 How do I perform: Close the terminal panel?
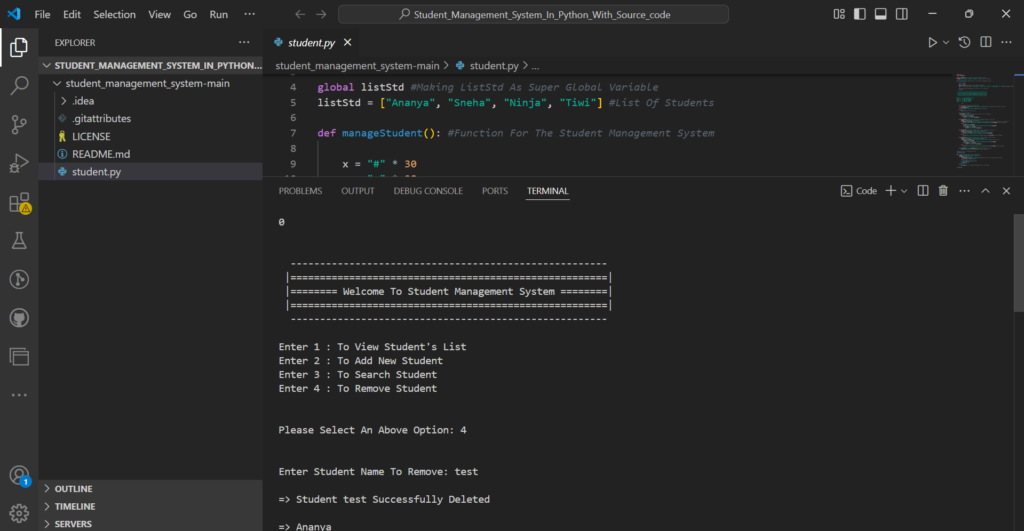pos(1006,191)
